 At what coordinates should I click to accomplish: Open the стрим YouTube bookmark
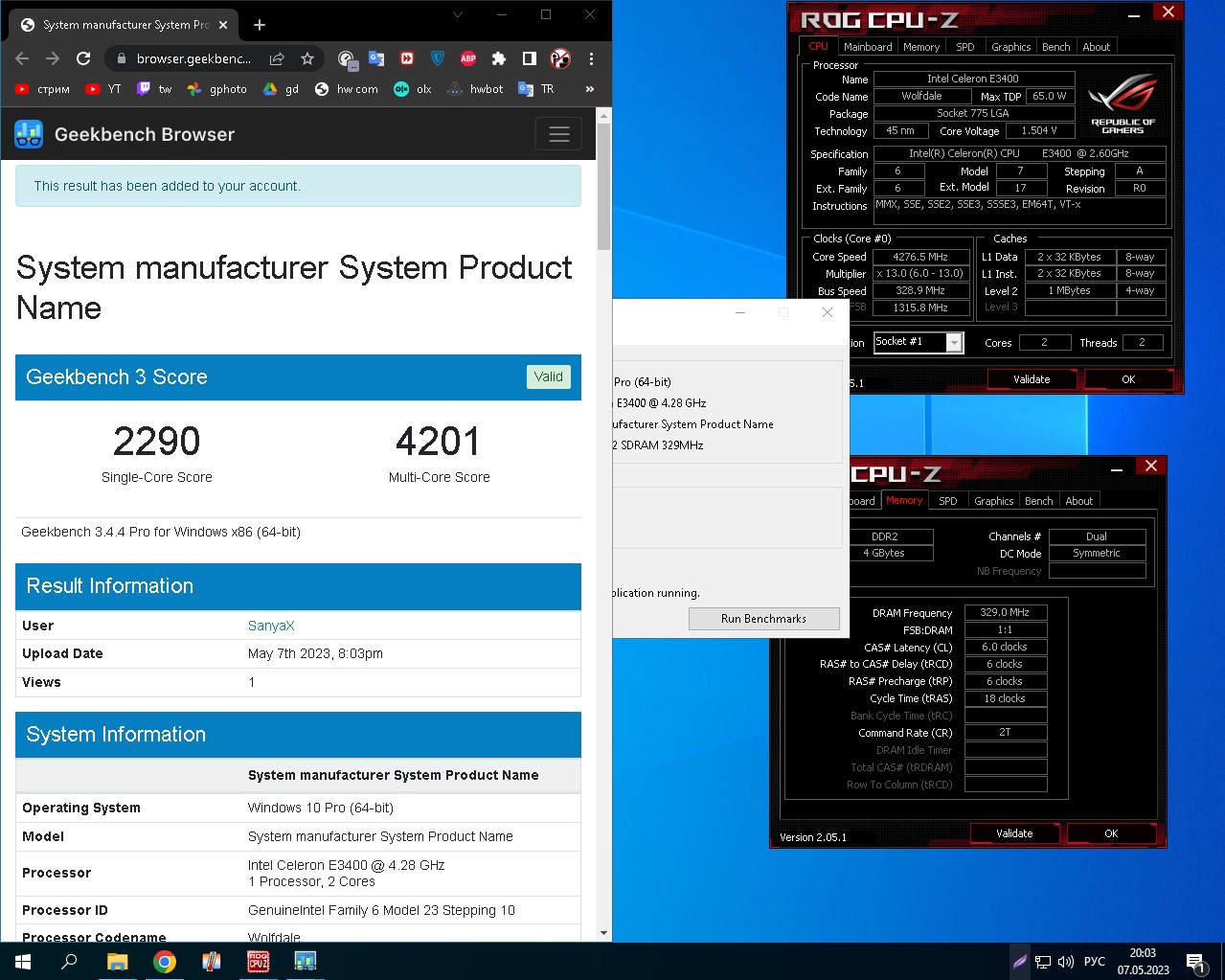[x=43, y=89]
